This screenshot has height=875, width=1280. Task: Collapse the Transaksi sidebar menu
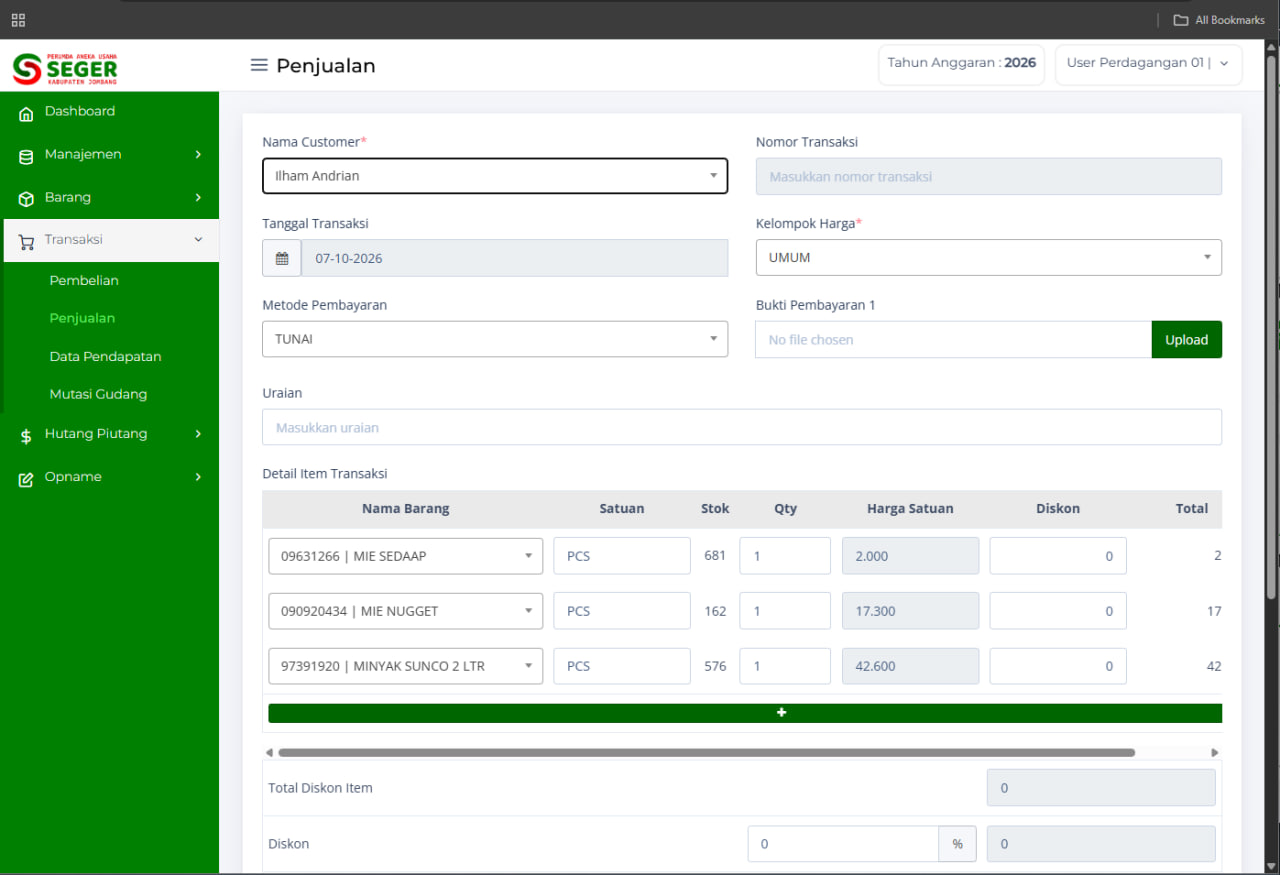tap(110, 240)
